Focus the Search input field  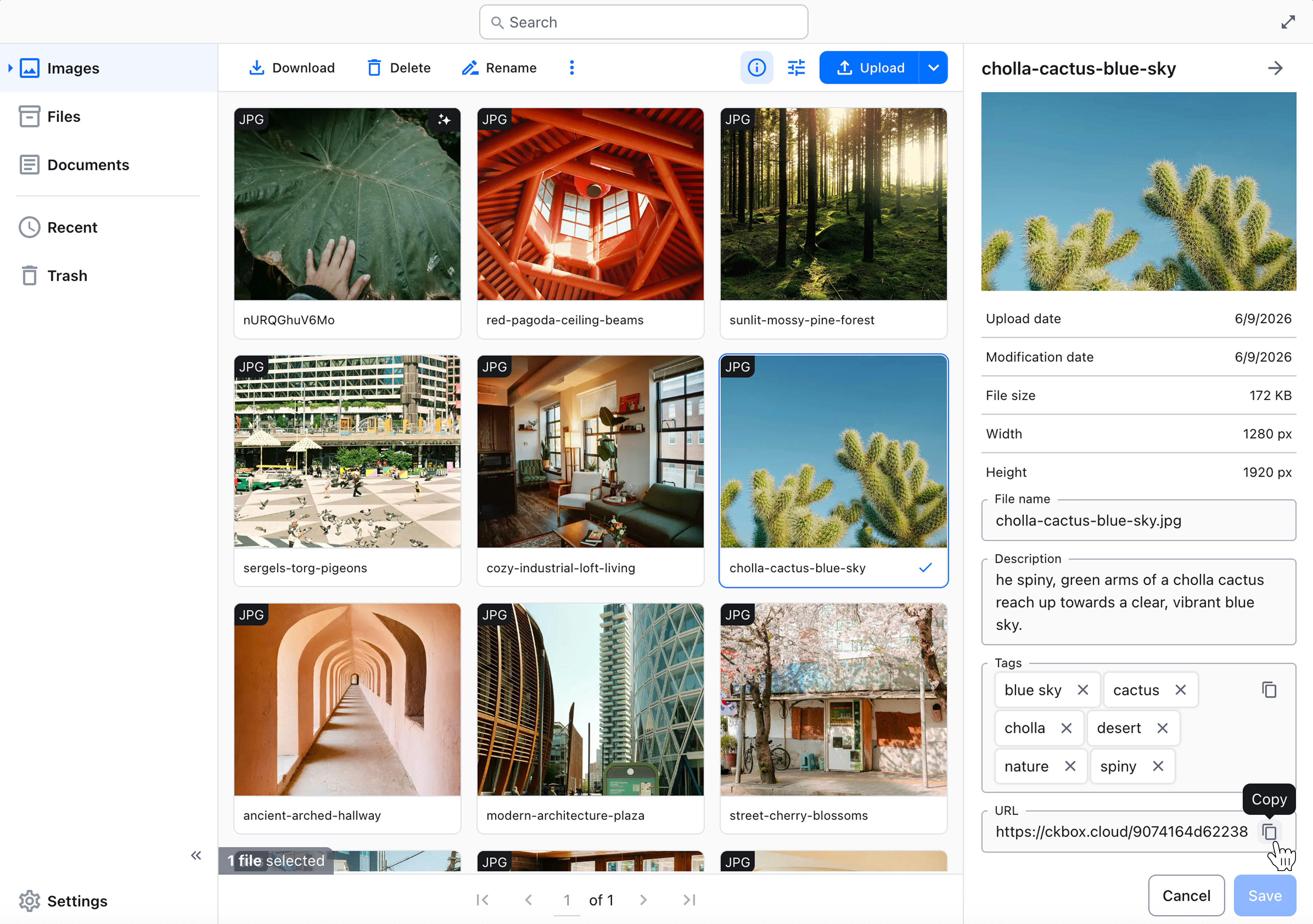coord(643,22)
